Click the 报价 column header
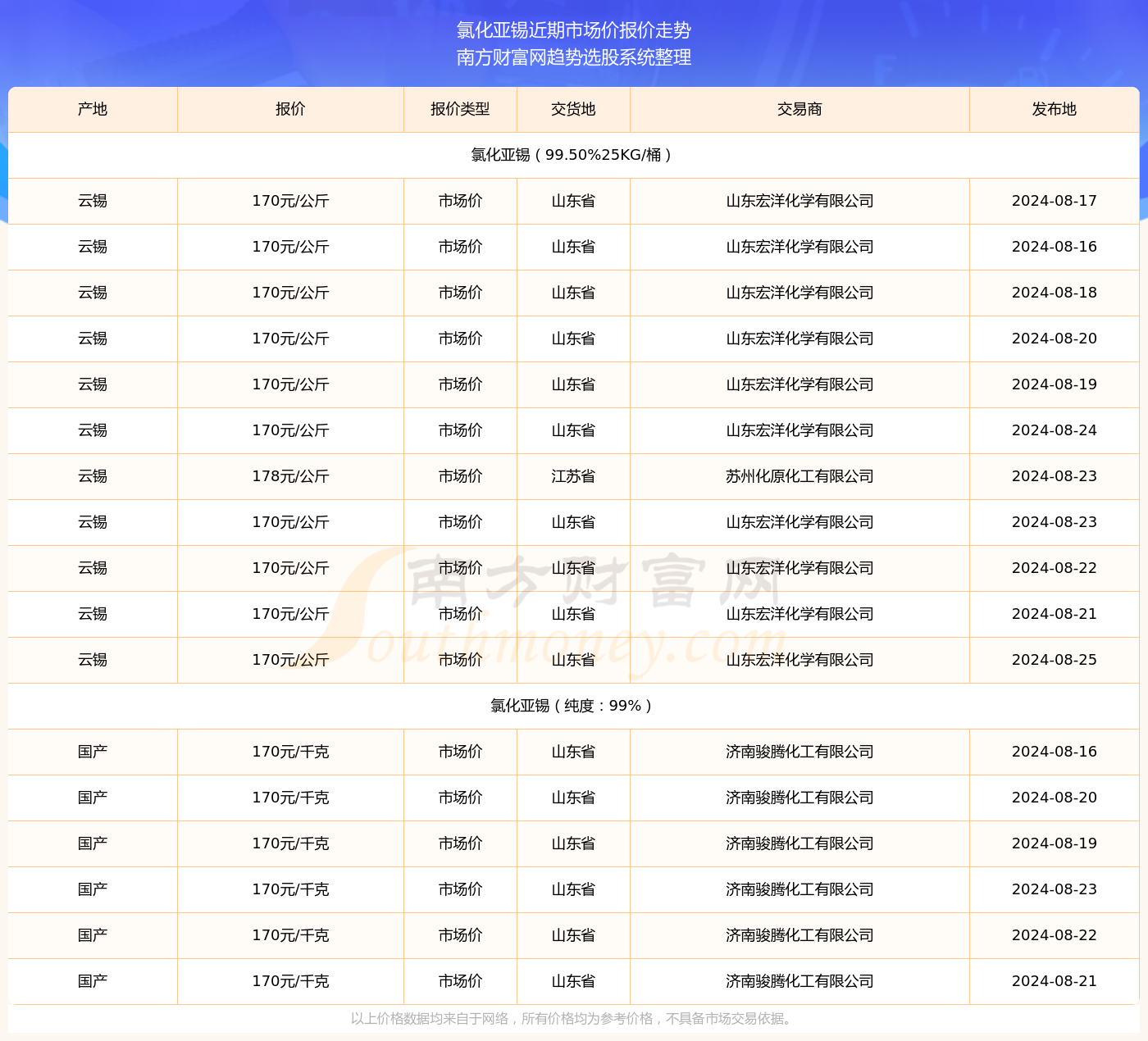 290,109
